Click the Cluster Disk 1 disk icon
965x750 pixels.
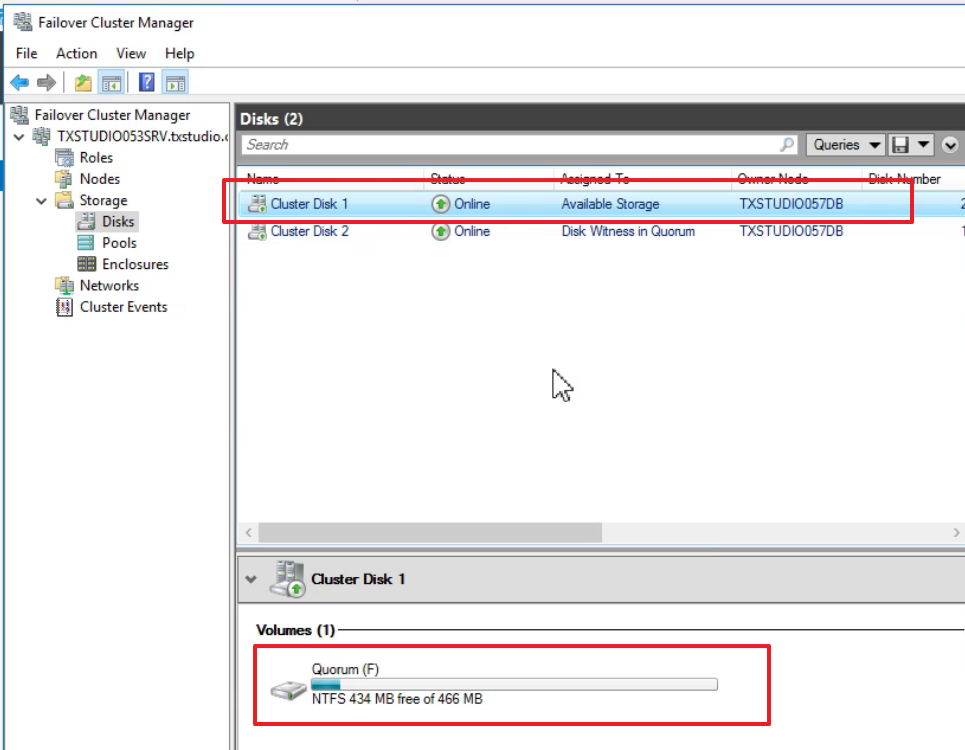point(257,204)
